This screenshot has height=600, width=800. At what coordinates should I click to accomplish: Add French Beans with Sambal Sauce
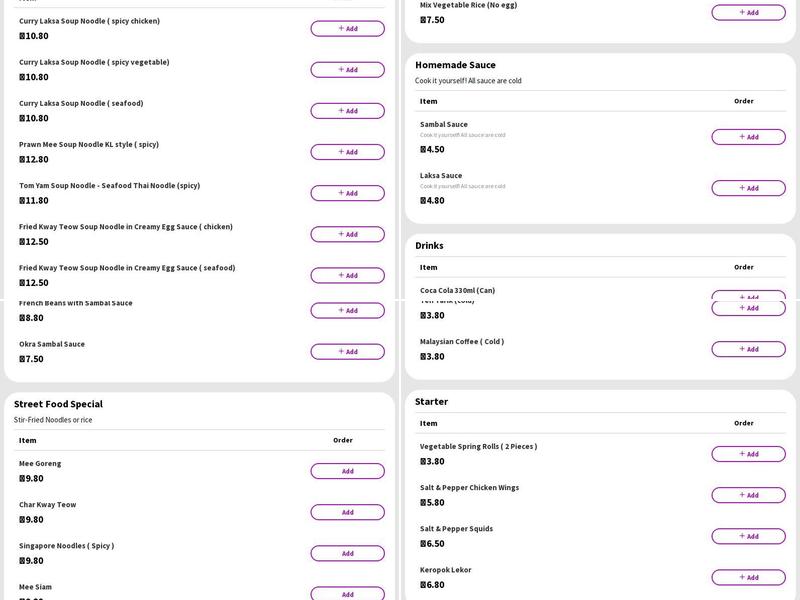click(x=347, y=311)
